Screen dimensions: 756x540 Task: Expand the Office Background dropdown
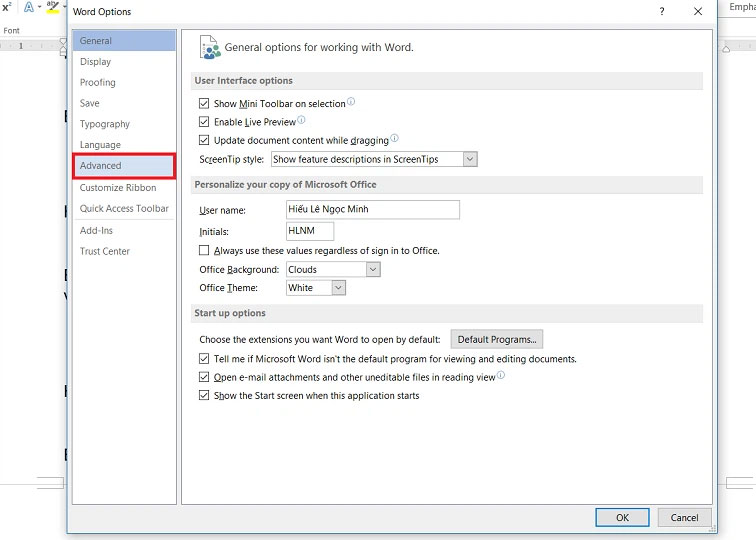[373, 270]
